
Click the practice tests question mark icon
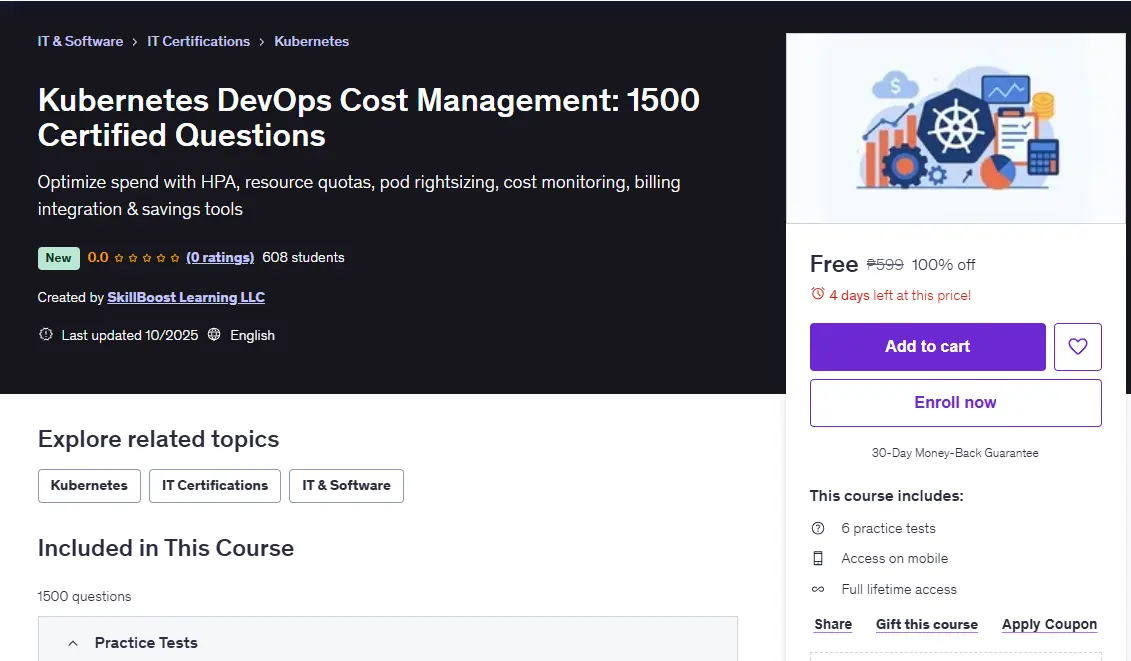pos(818,528)
